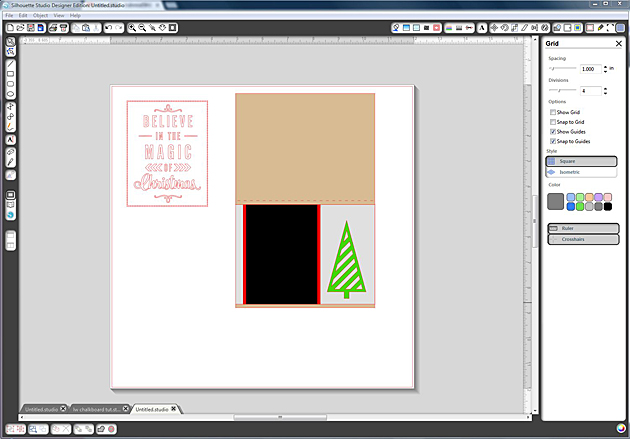Image resolution: width=630 pixels, height=439 pixels.
Task: Enable the Snap to Grid checkbox
Action: (553, 122)
